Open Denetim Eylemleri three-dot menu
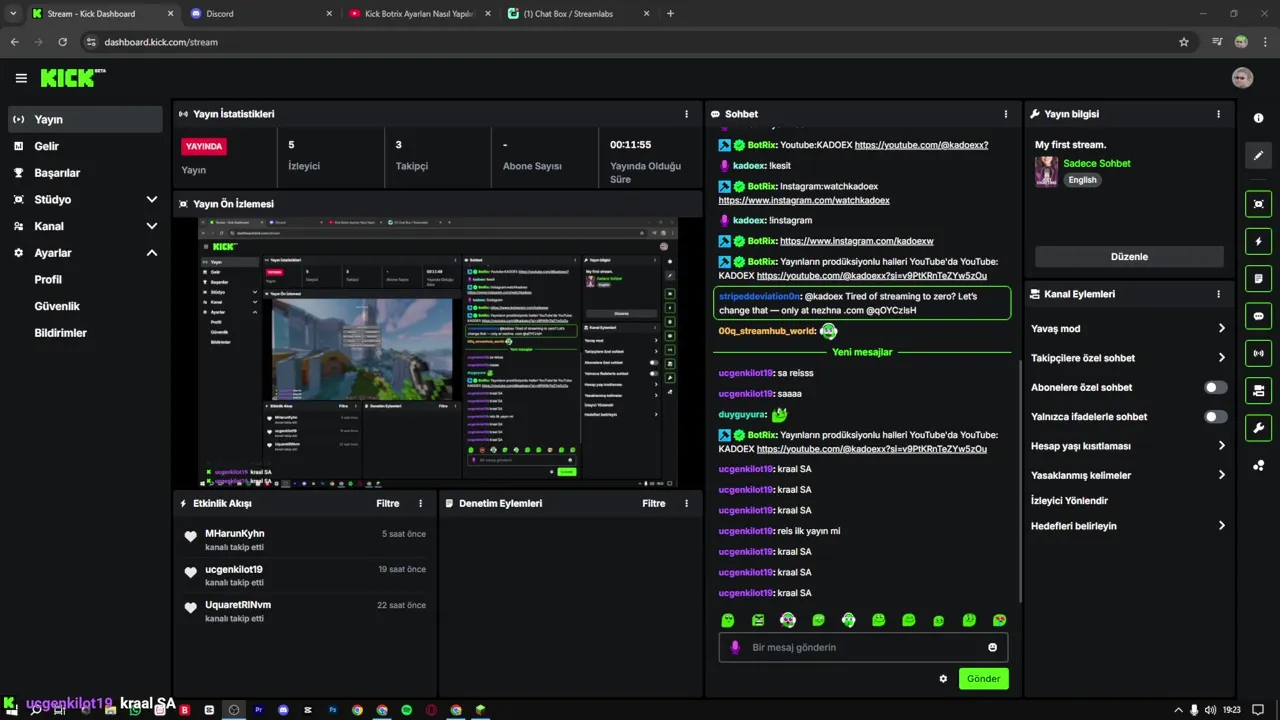This screenshot has height=720, width=1280. pyautogui.click(x=686, y=503)
